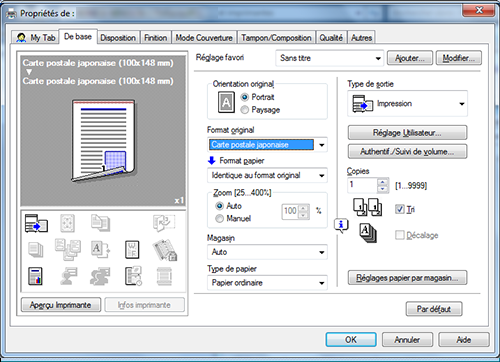
Task: Click the Ajouter button
Action: (410, 58)
